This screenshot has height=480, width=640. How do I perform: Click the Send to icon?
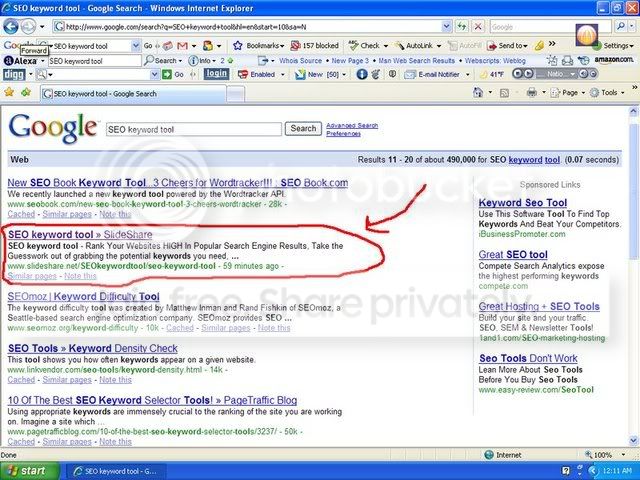pyautogui.click(x=492, y=46)
